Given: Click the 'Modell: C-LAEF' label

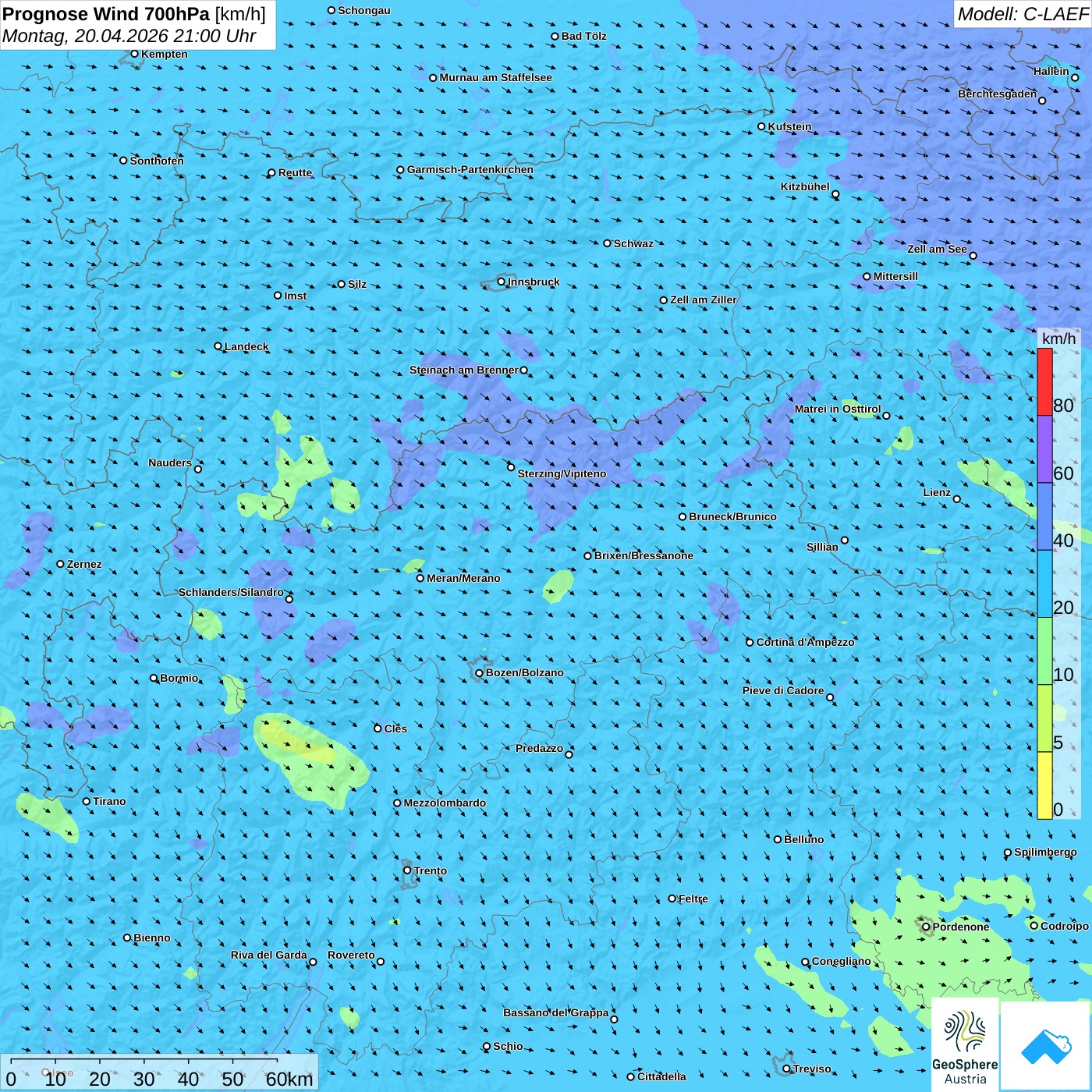Looking at the screenshot, I should point(1023,14).
